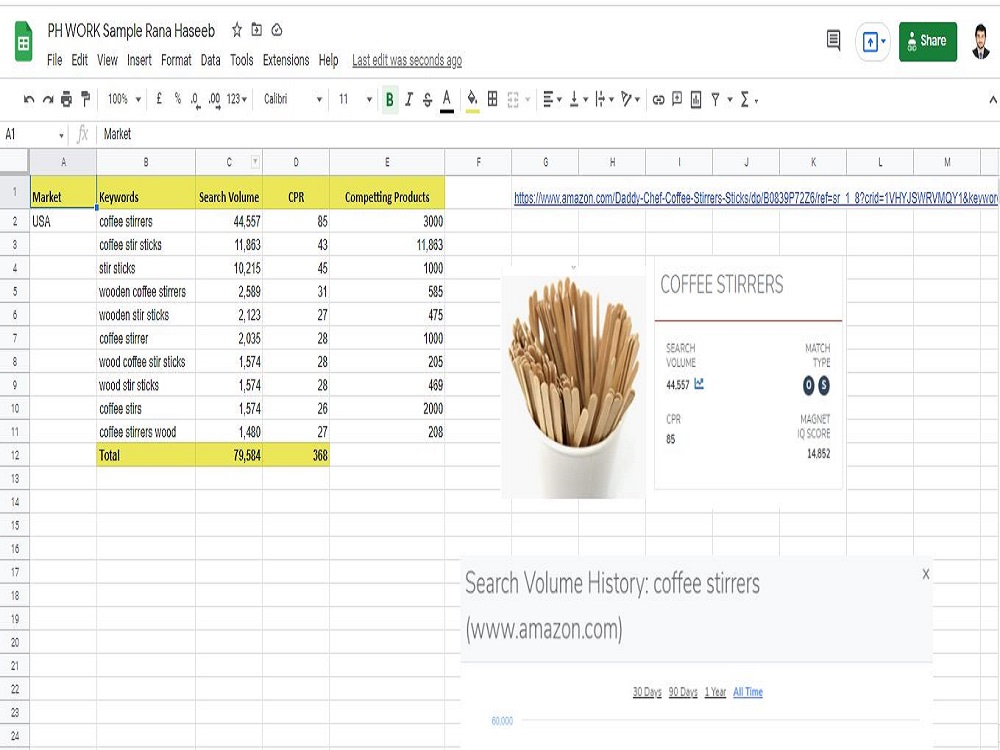
Task: Collapse the toolbar with the caret icon
Action: [992, 99]
